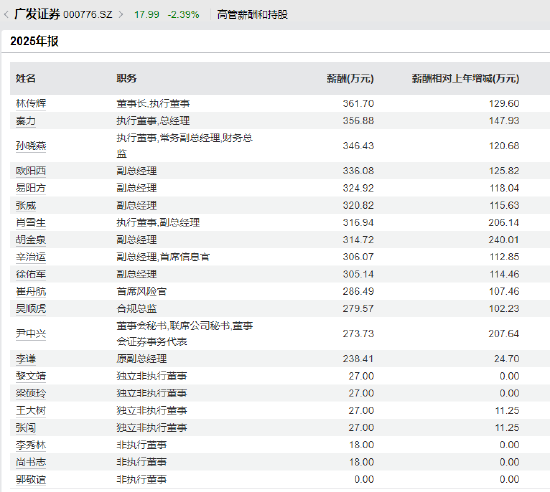
Task: Select increase value 129.60
Action: click(x=504, y=103)
